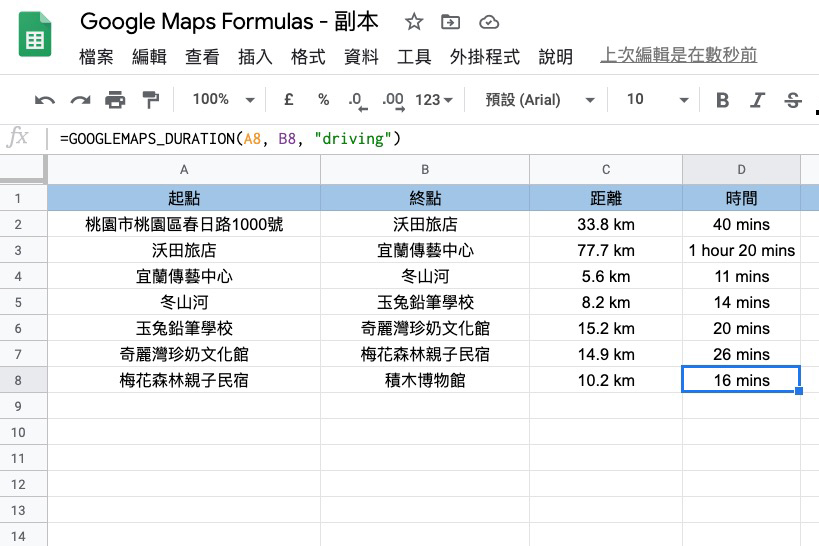Open the font size 10 dropdown
The image size is (819, 546).
658,99
